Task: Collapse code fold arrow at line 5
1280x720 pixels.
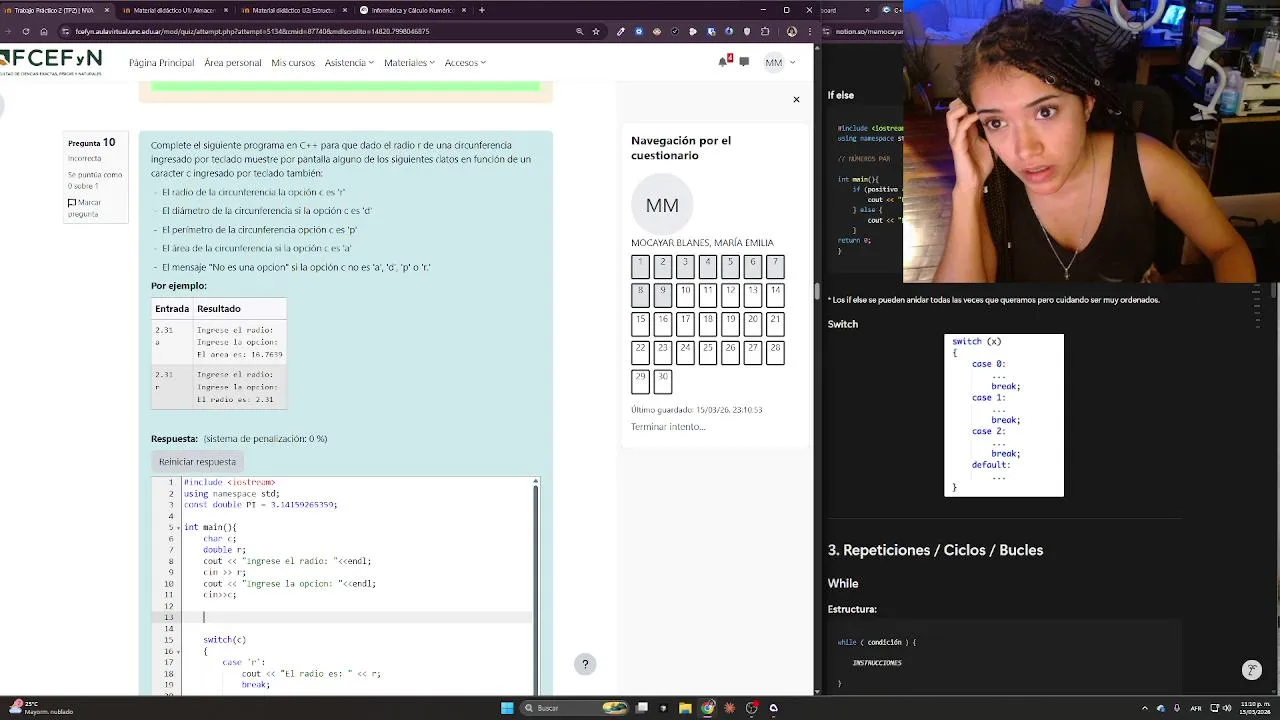Action: pos(179,527)
